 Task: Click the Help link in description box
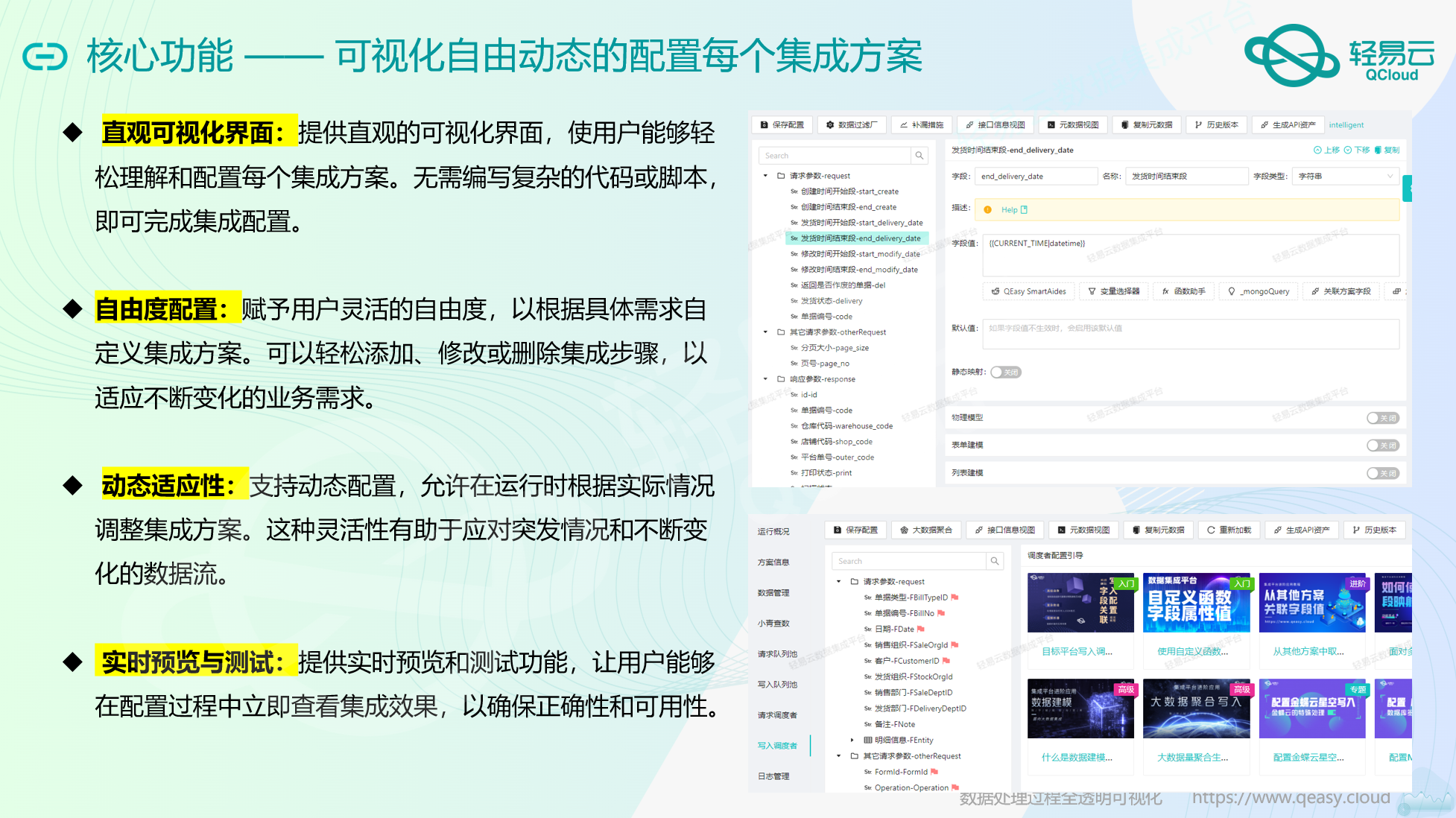pos(1009,210)
